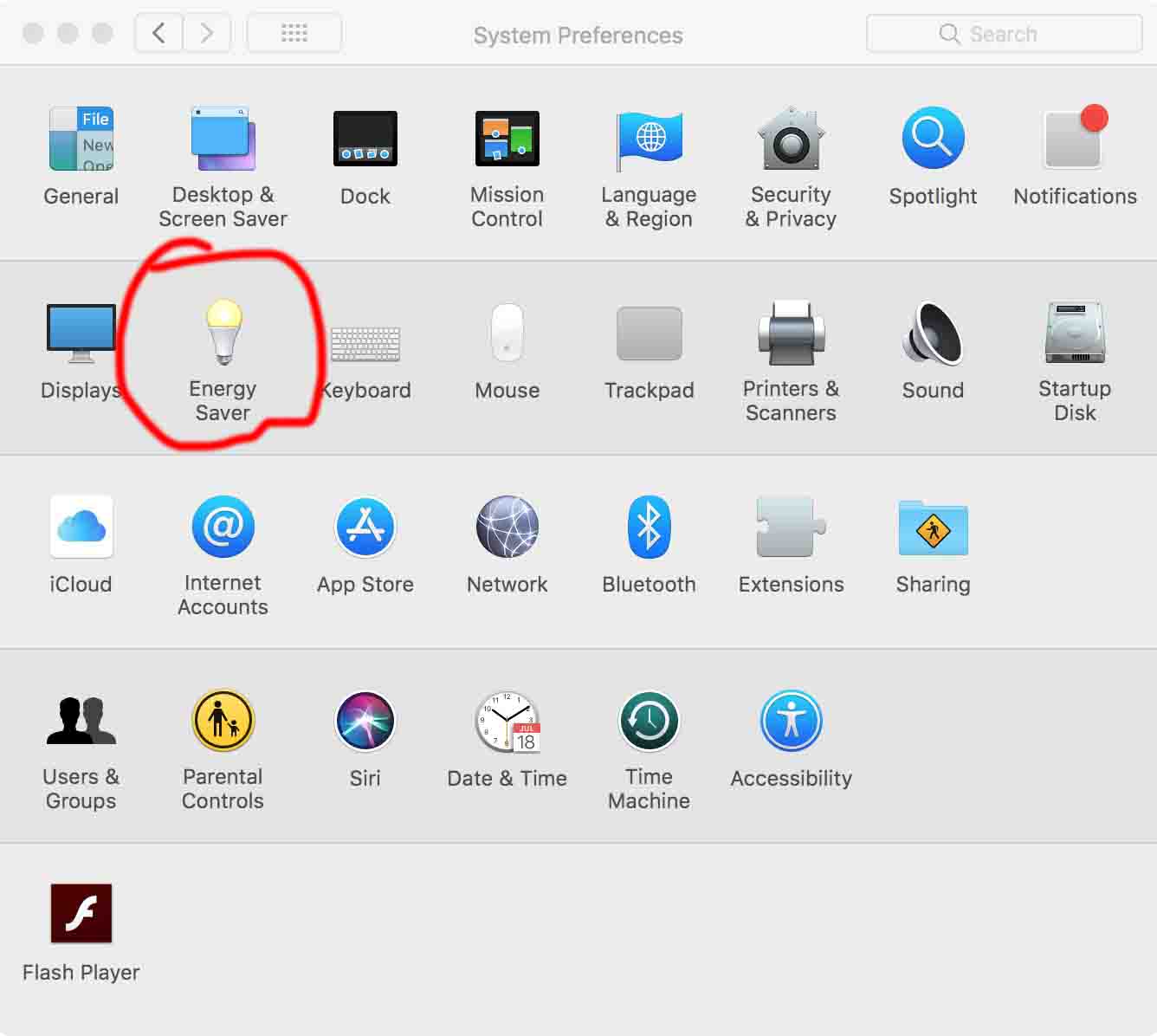Click the Search preferences field

(1005, 34)
